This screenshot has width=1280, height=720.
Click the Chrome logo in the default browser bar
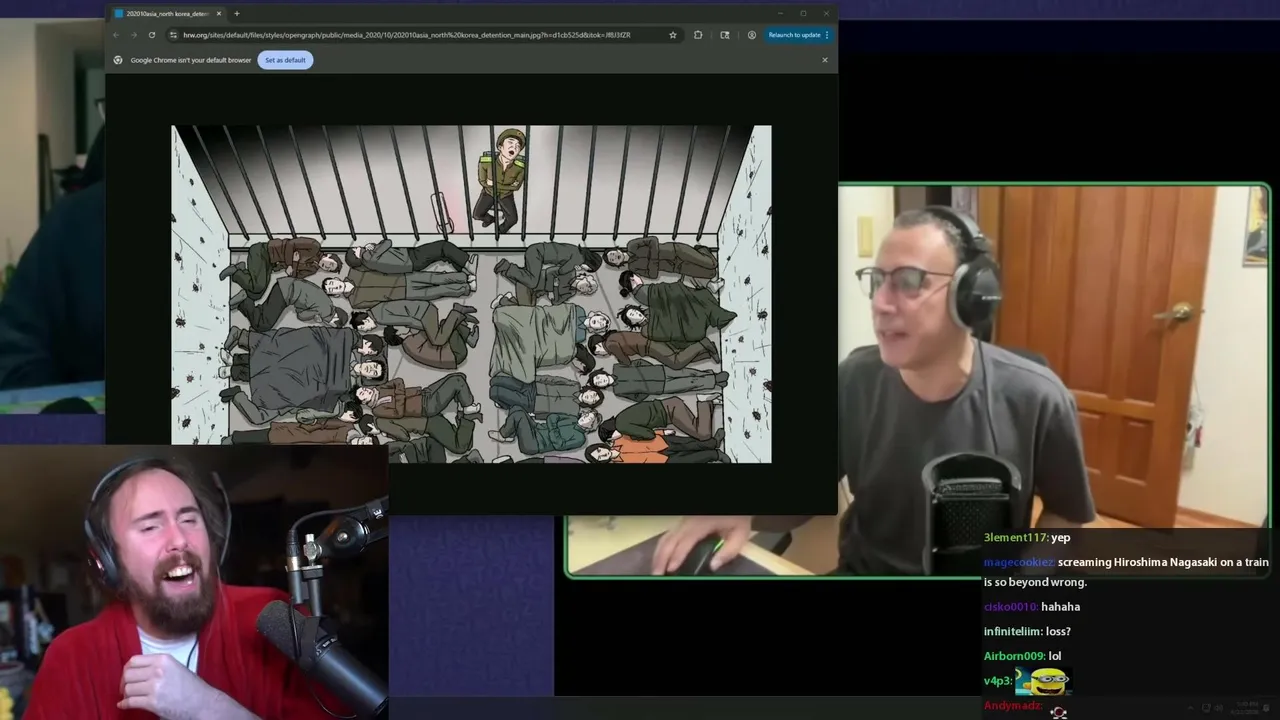[x=118, y=60]
